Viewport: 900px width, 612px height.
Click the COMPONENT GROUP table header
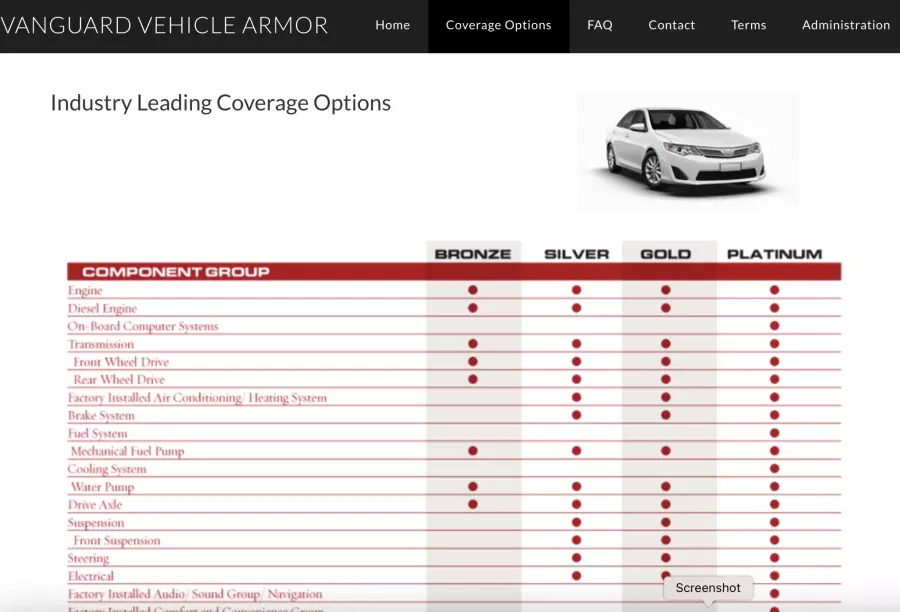point(176,272)
